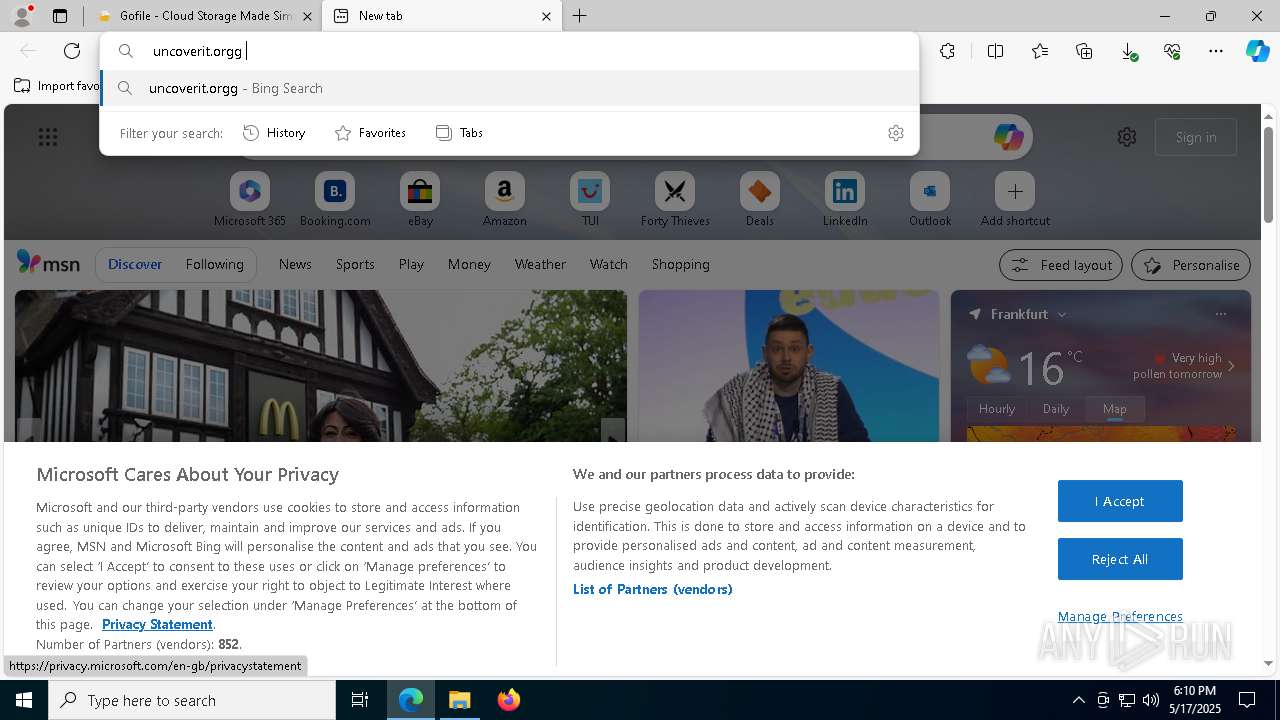Image resolution: width=1280 pixels, height=720 pixels.
Task: Open the profile avatar icon
Action: [x=22, y=16]
